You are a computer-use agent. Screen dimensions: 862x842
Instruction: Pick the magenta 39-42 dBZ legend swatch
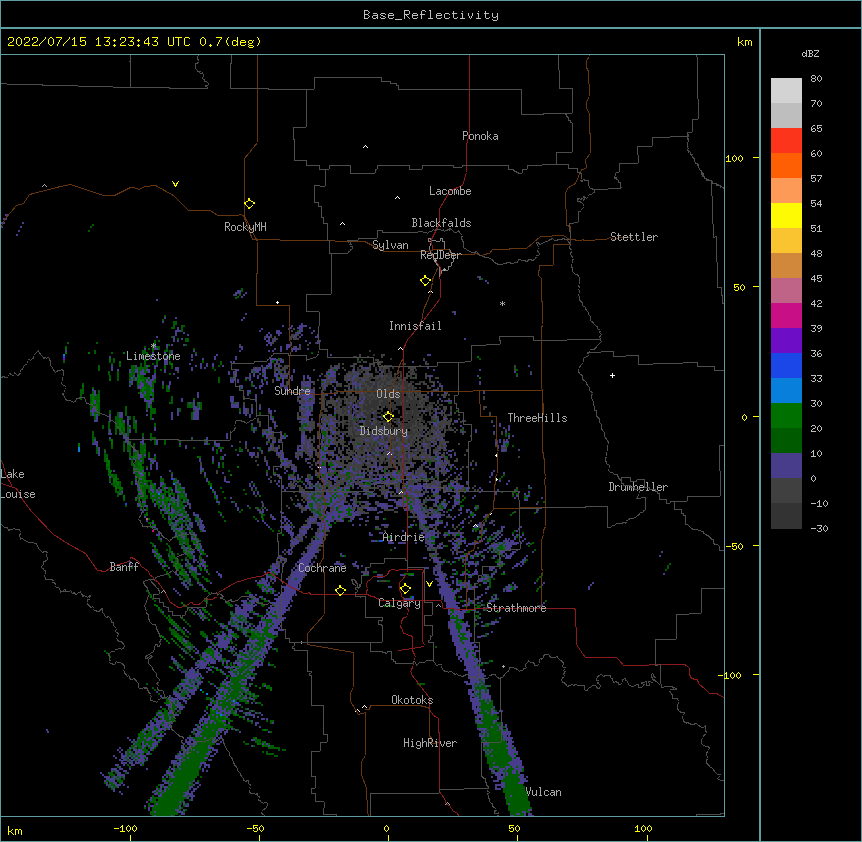[x=786, y=315]
